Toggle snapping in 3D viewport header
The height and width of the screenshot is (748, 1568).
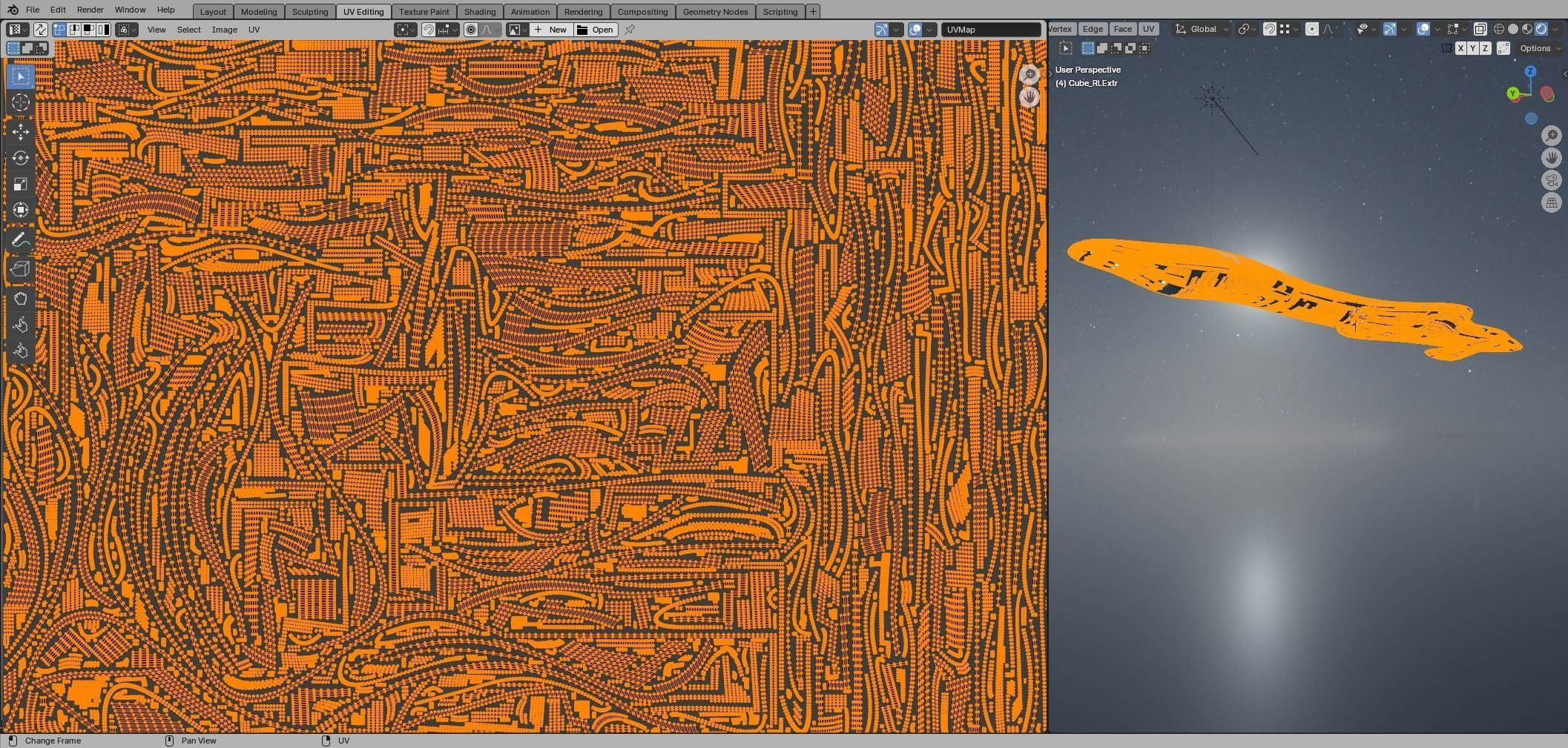pos(1270,29)
